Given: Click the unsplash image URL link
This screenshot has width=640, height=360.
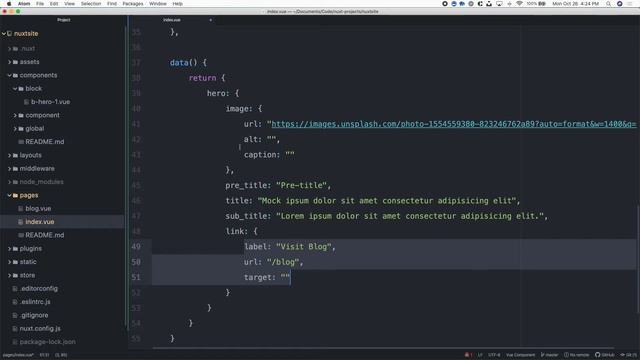Looking at the screenshot, I should [453, 124].
